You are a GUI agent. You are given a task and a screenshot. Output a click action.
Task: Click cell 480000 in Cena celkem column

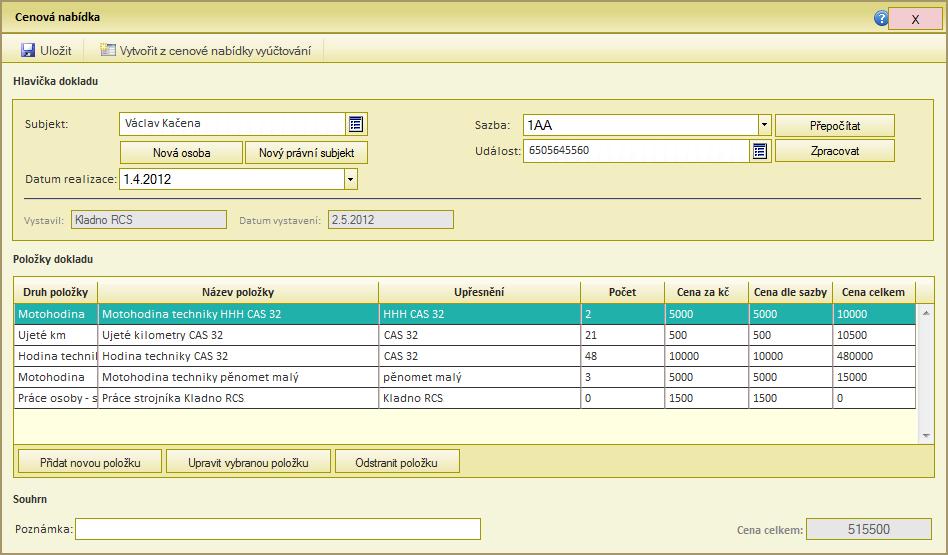[x=874, y=356]
